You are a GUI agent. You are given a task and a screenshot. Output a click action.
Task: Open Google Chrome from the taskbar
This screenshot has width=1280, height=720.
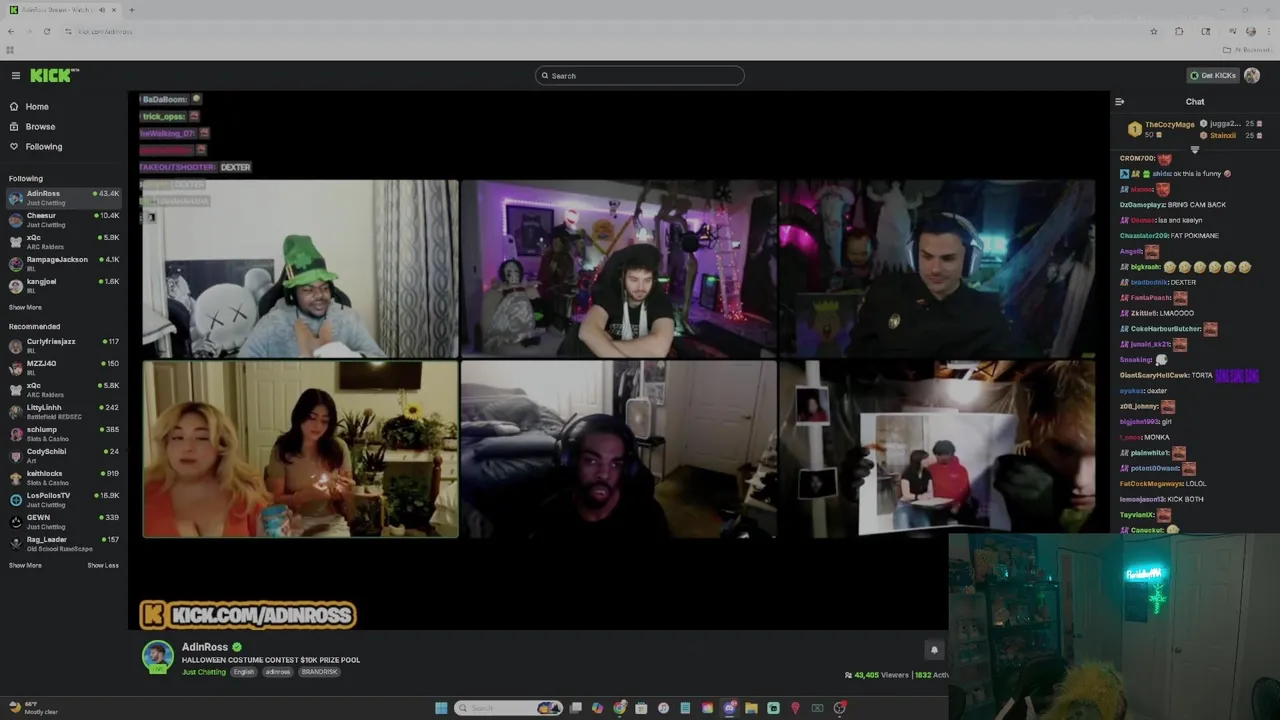point(620,708)
